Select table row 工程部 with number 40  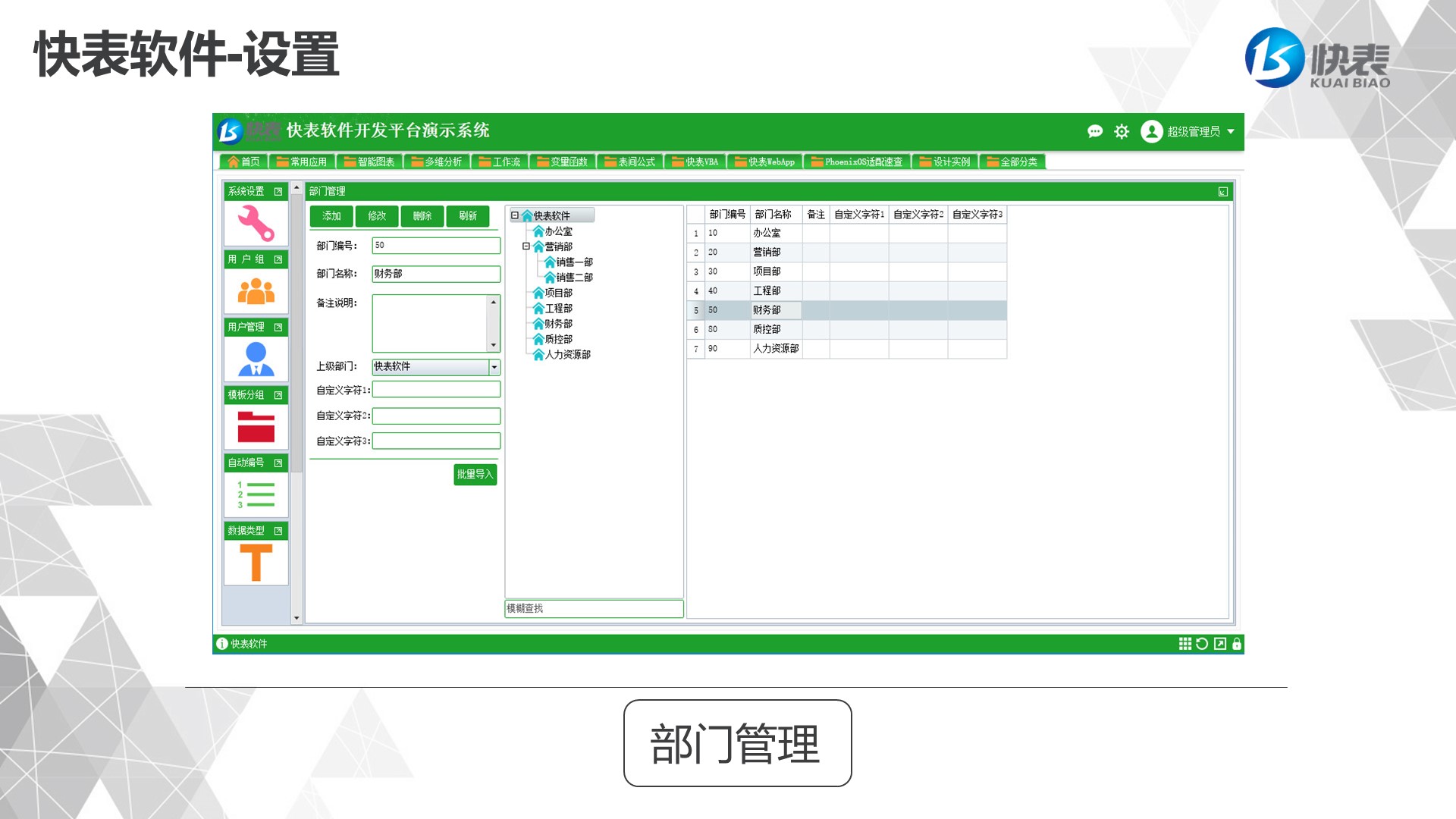pyautogui.click(x=847, y=291)
